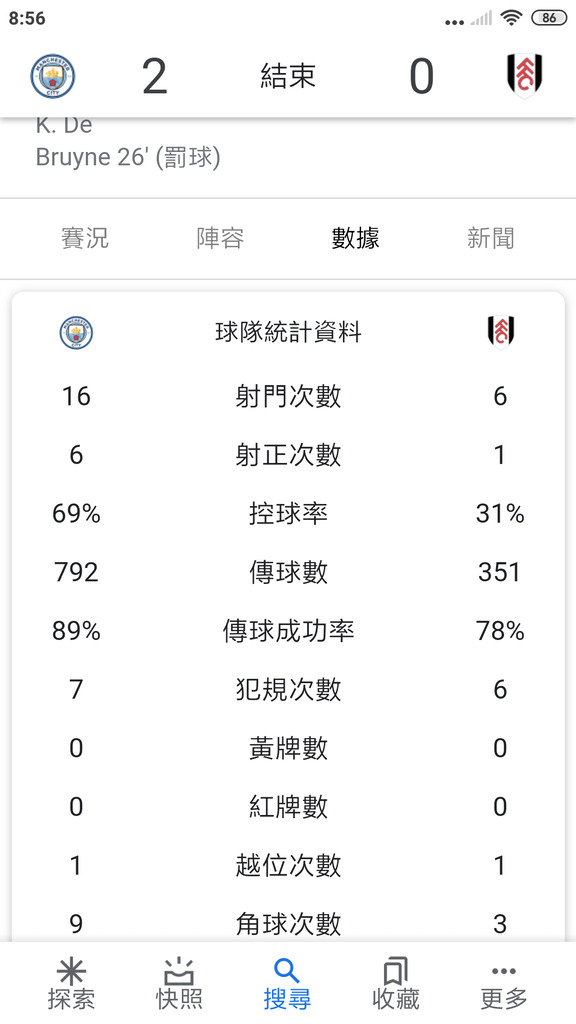Open the 收藏 bookmarks icon
This screenshot has width=576, height=1024.
(395, 971)
